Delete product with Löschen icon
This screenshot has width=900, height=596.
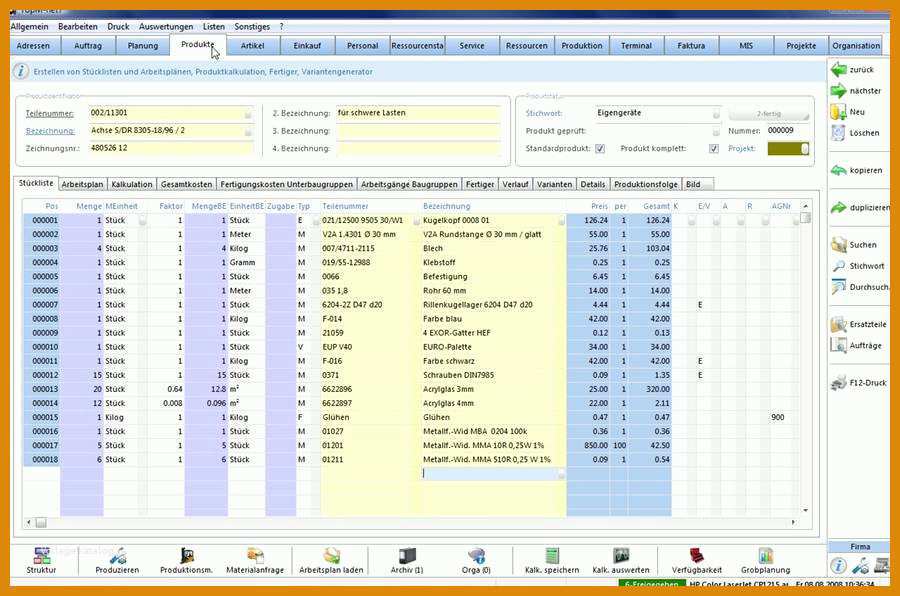tap(839, 133)
